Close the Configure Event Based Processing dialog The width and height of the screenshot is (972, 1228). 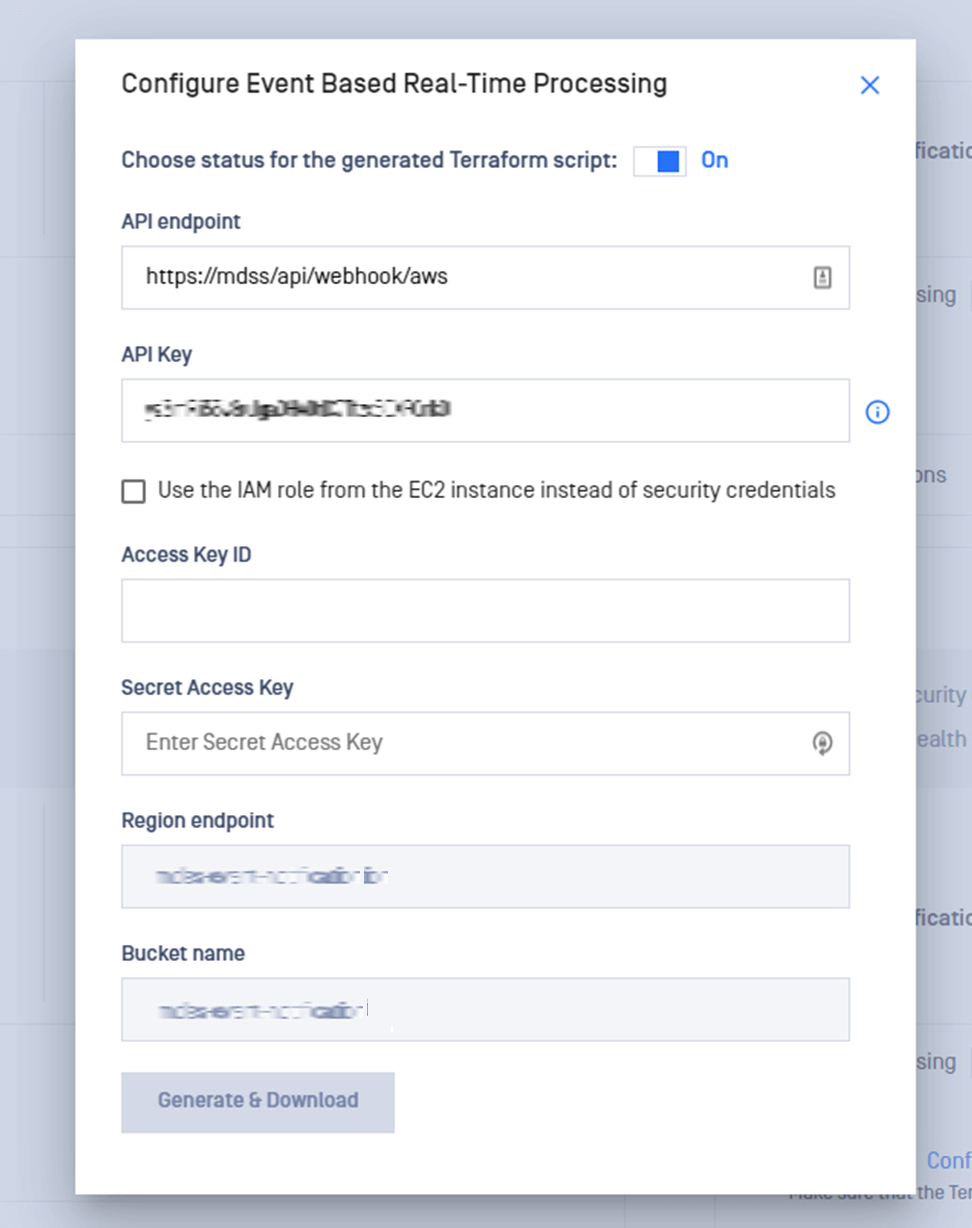(x=870, y=85)
